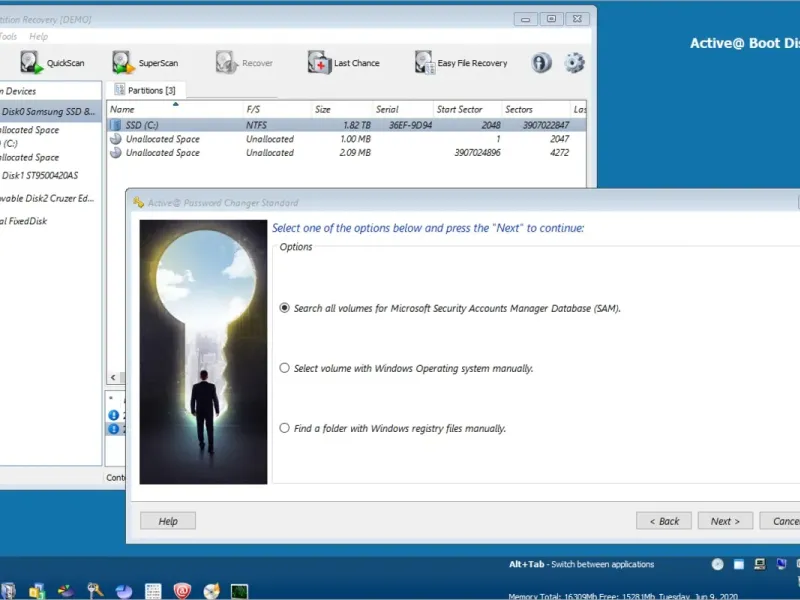Image resolution: width=800 pixels, height=600 pixels.
Task: Choose Select volume with Windows manually option
Action: [284, 368]
